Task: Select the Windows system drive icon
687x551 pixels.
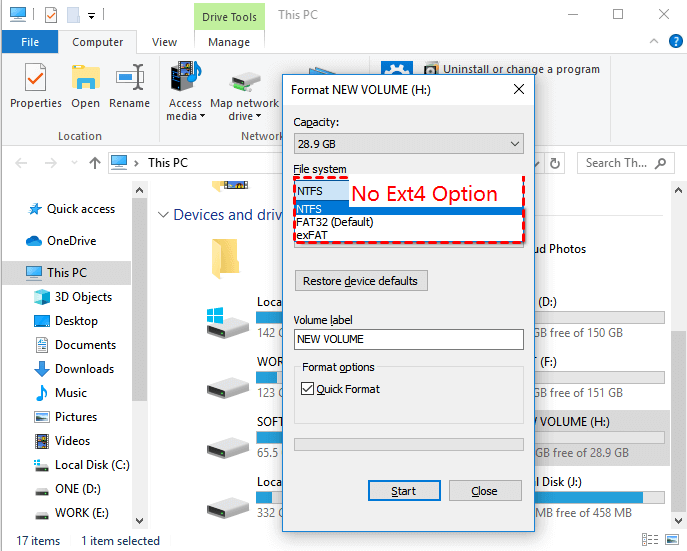Action: coord(227,322)
